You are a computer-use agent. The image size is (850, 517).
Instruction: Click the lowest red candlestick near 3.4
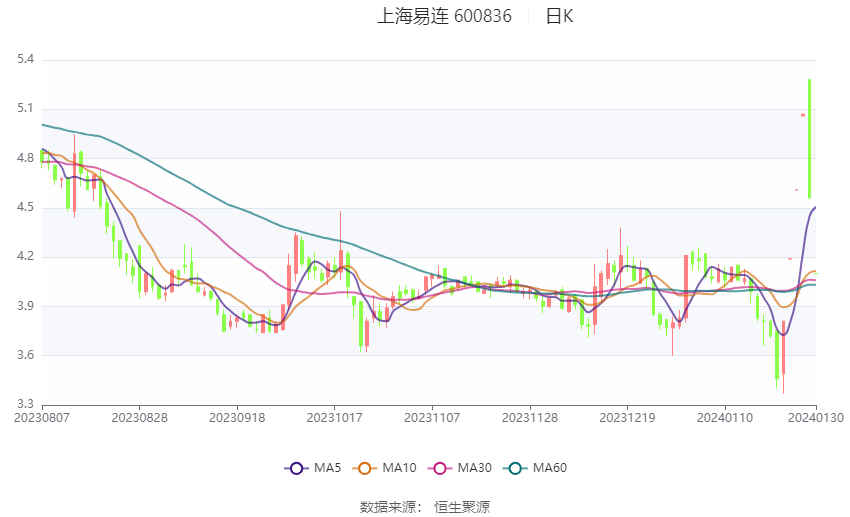783,356
